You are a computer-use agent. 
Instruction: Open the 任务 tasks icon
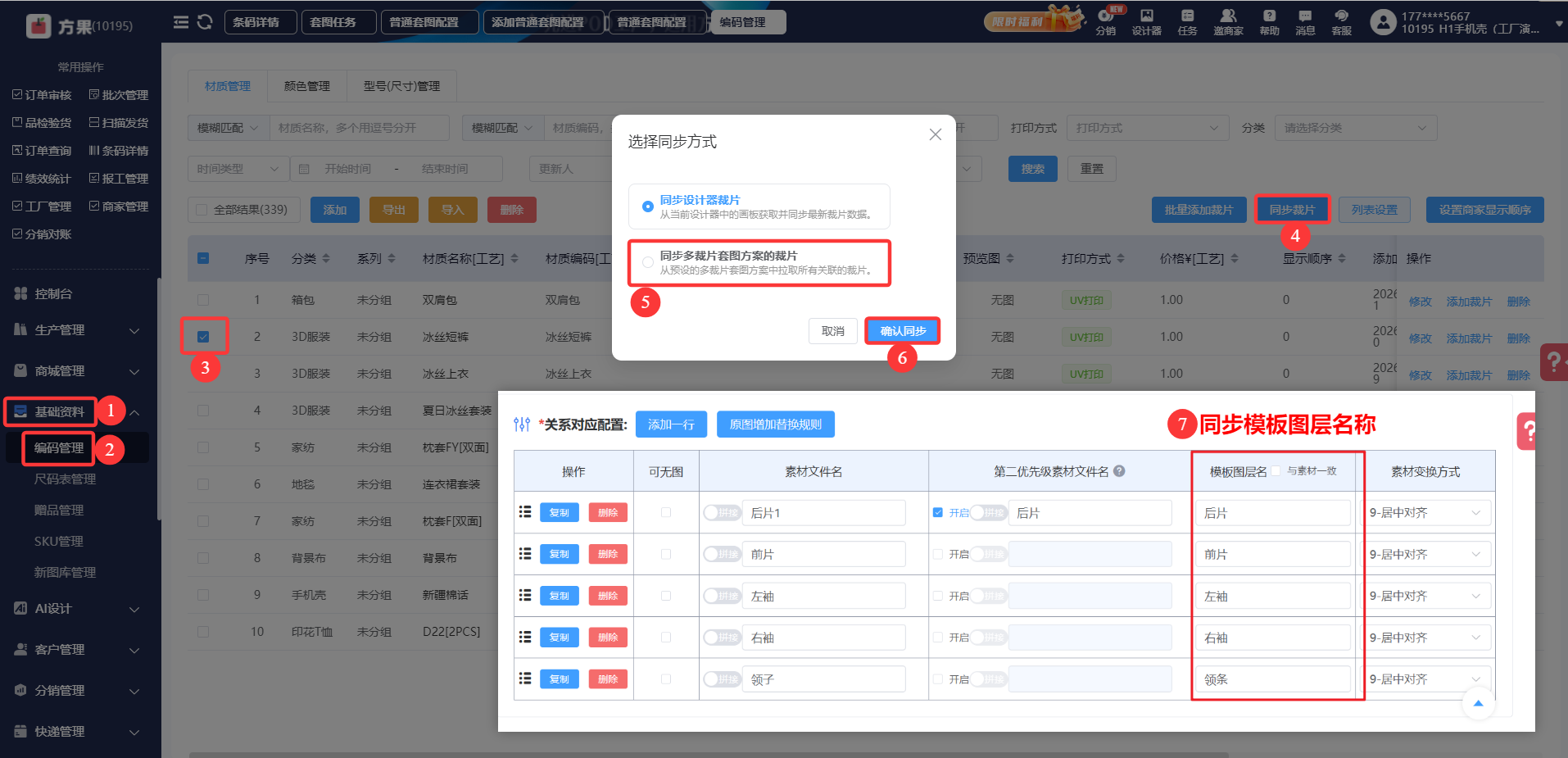coord(1187,22)
